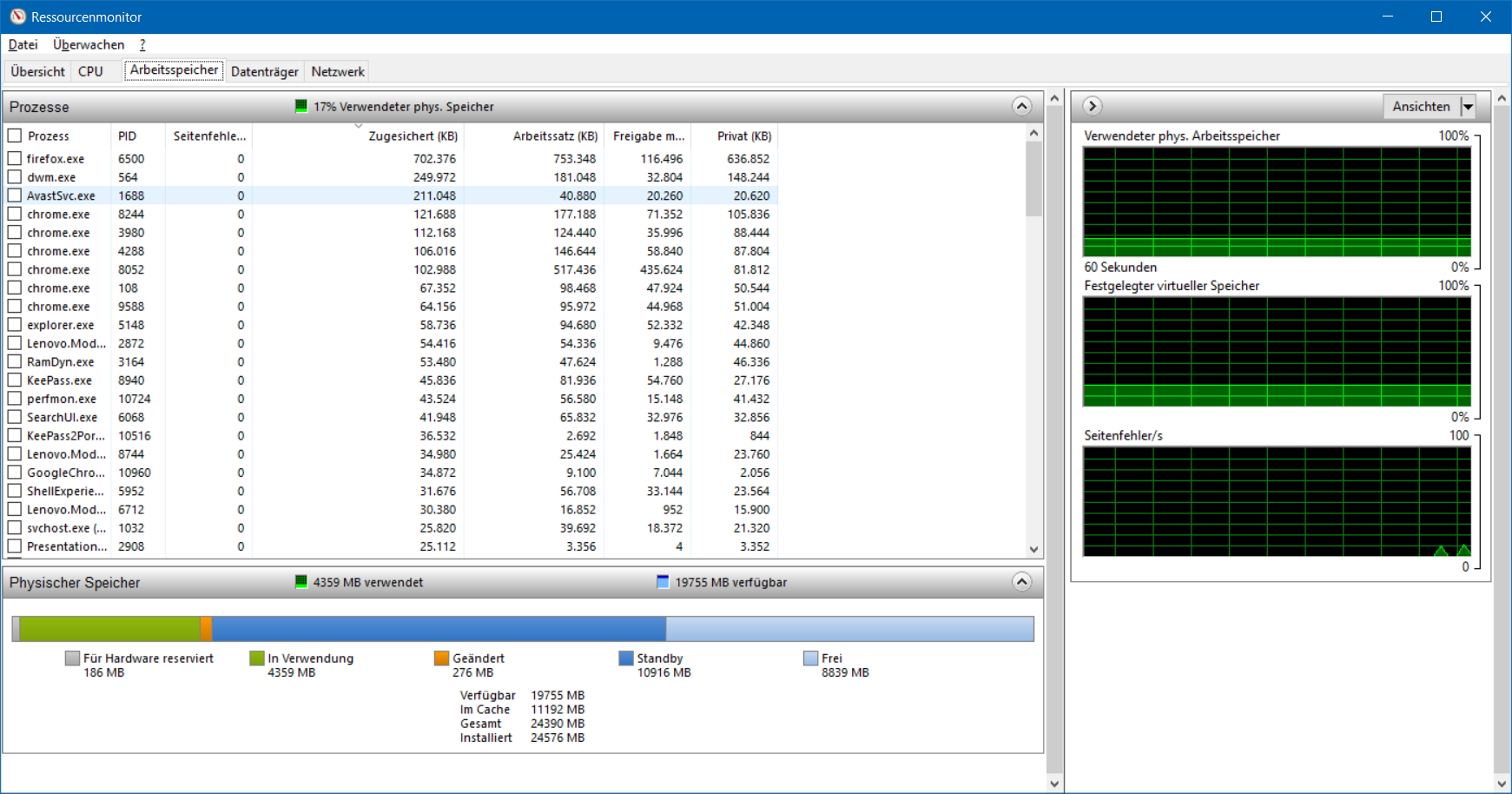Viewport: 1512px width, 794px height.
Task: Select the ShellExperie... process row
Action: click(389, 491)
